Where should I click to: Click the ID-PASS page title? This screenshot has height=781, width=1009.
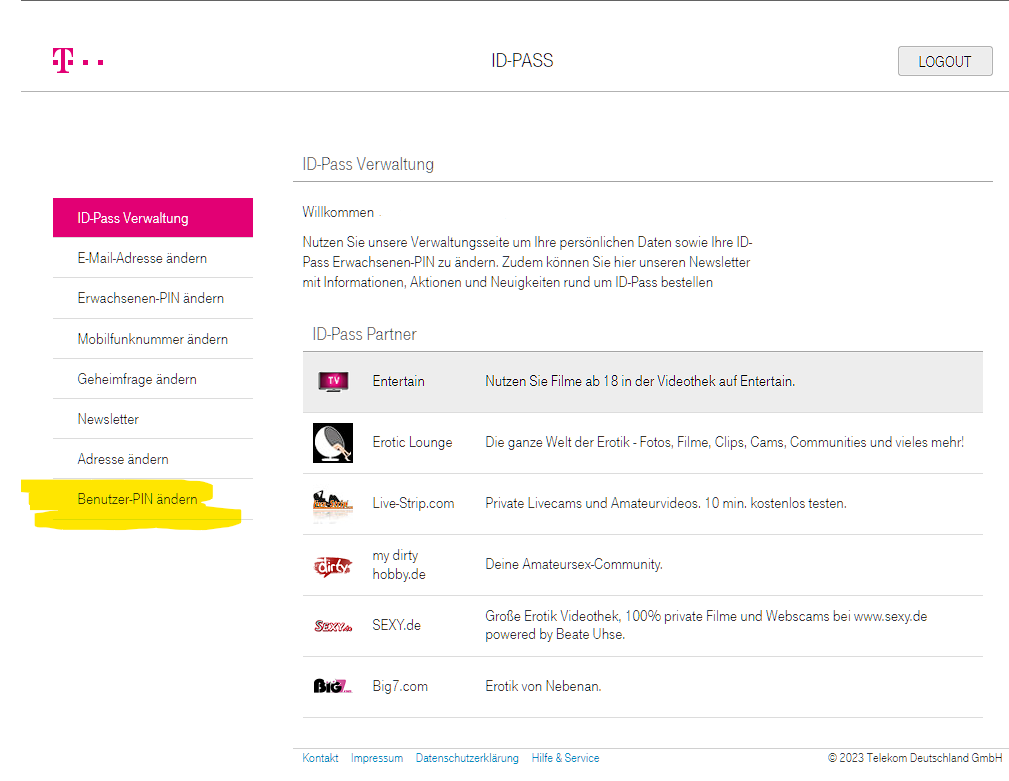(522, 60)
